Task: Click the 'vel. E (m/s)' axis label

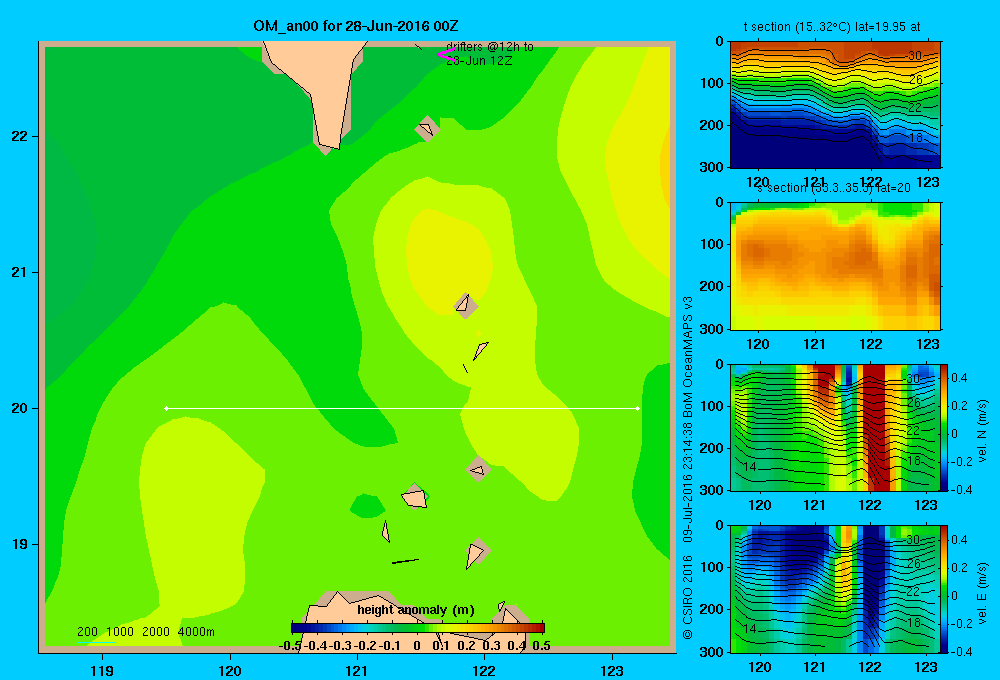Action: tap(982, 593)
